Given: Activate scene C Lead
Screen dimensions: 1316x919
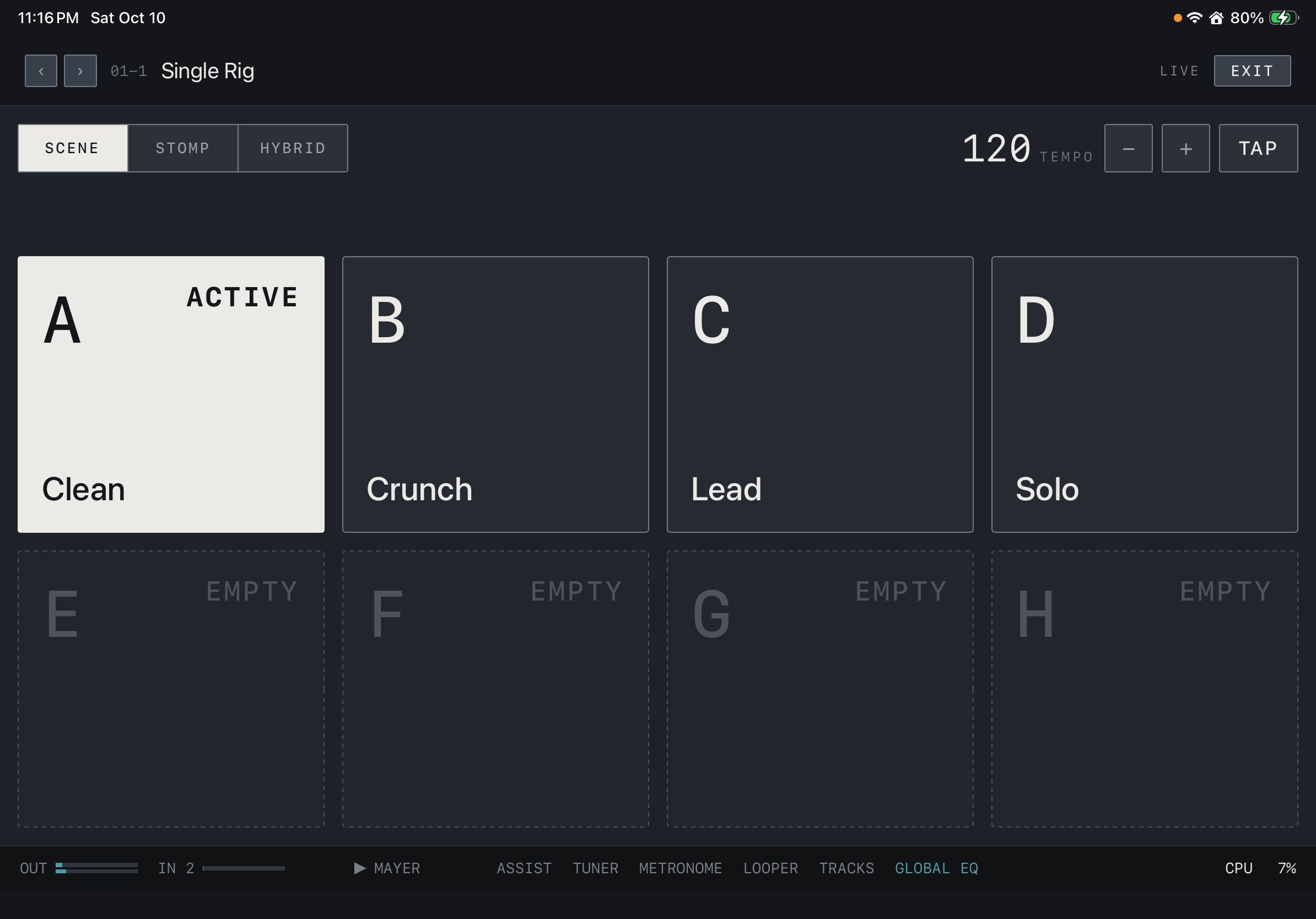Looking at the screenshot, I should tap(819, 394).
